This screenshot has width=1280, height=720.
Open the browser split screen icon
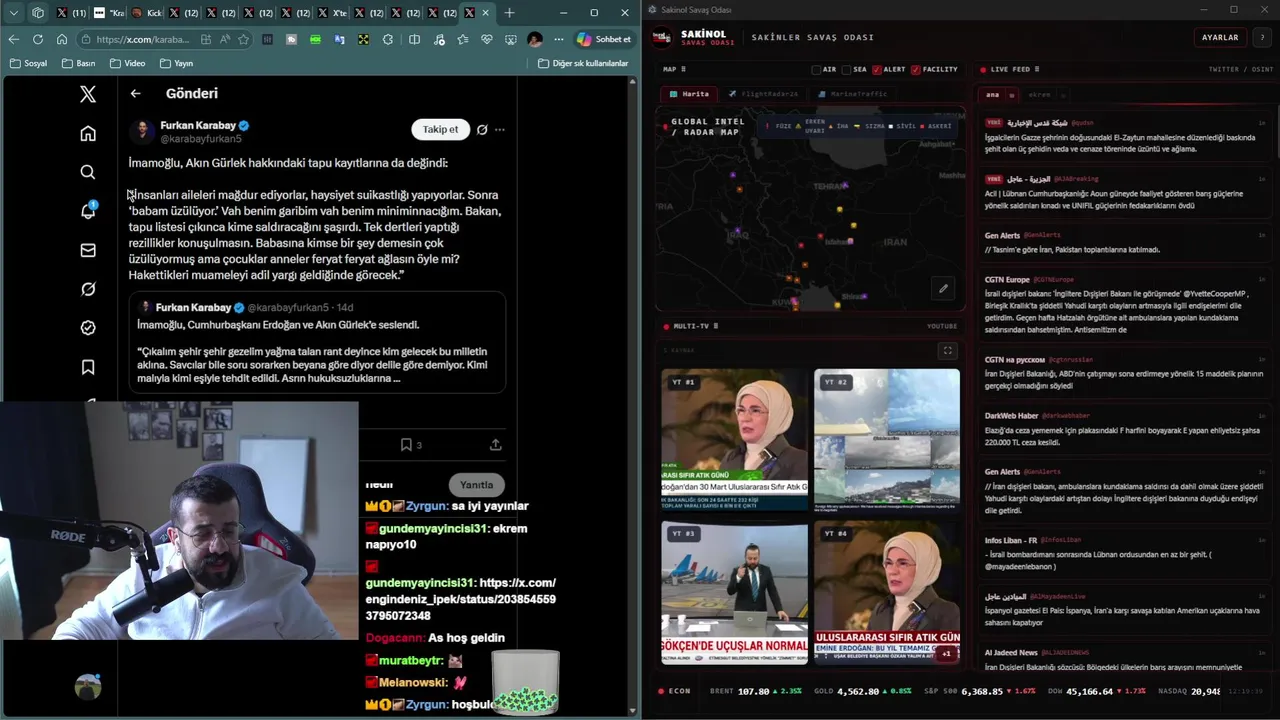click(x=414, y=39)
